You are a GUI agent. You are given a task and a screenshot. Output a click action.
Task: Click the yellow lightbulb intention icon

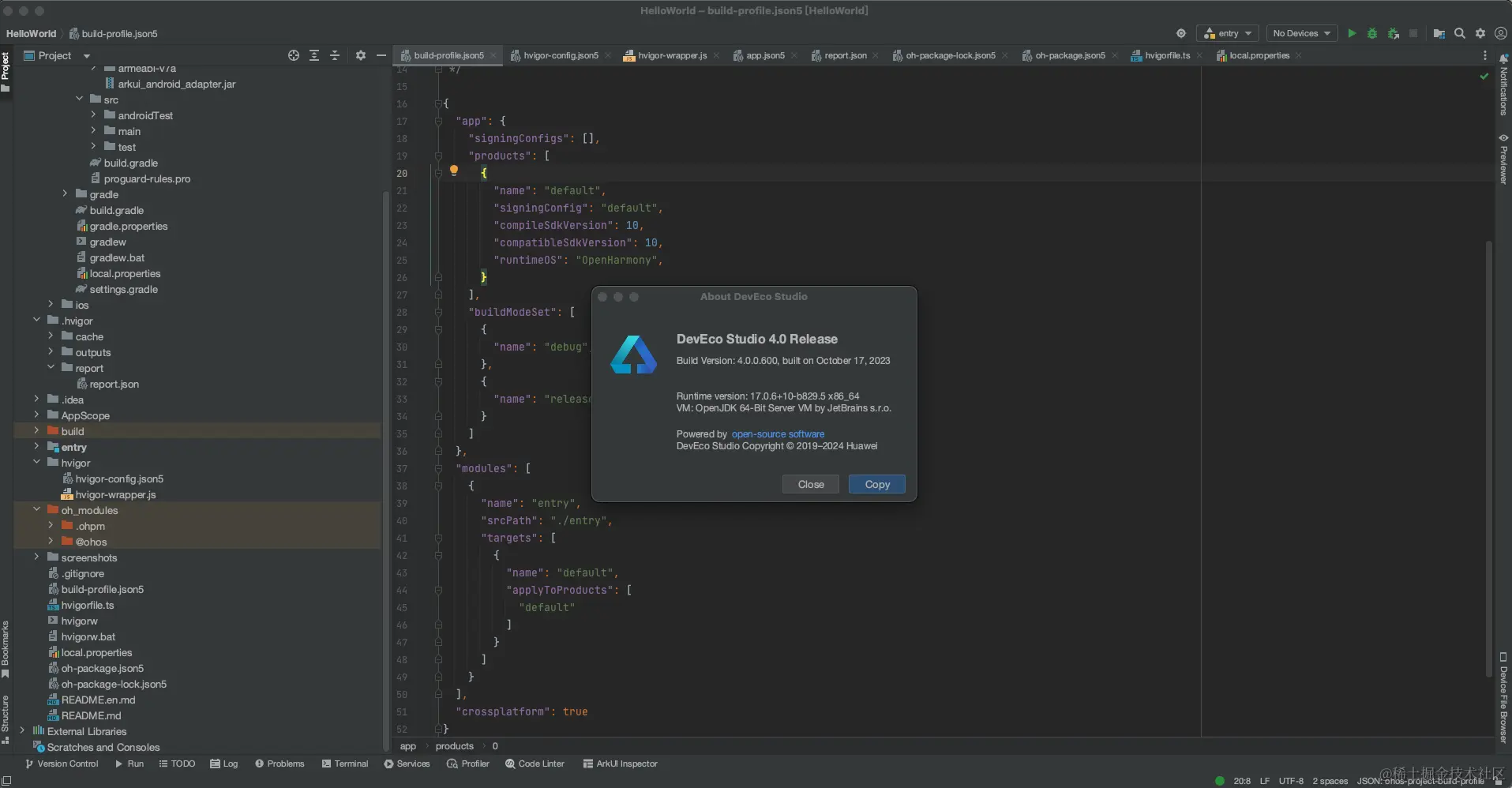tap(454, 171)
